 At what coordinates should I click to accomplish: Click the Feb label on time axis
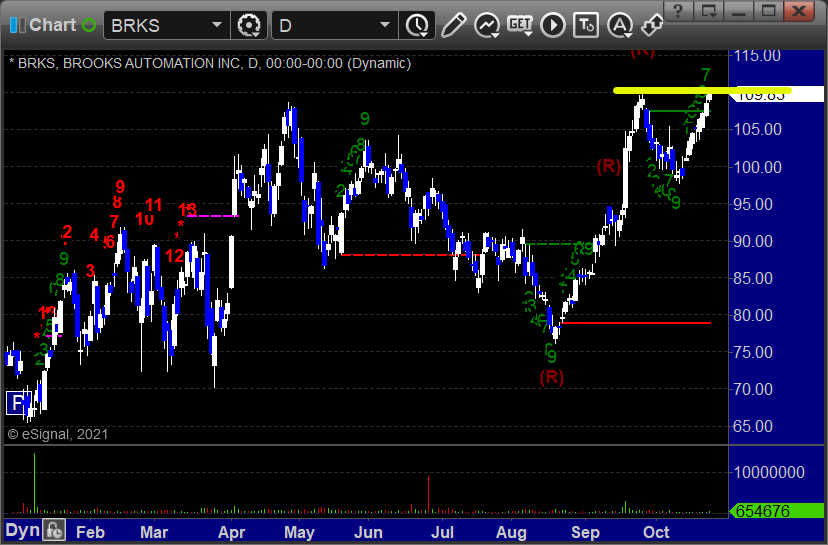tap(90, 532)
